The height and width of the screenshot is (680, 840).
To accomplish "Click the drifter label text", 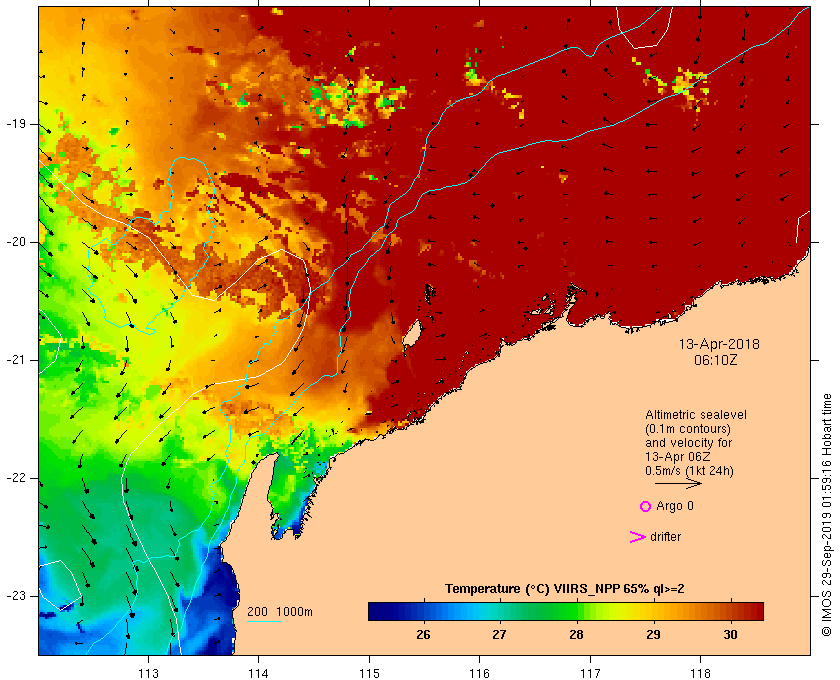I will [x=665, y=537].
